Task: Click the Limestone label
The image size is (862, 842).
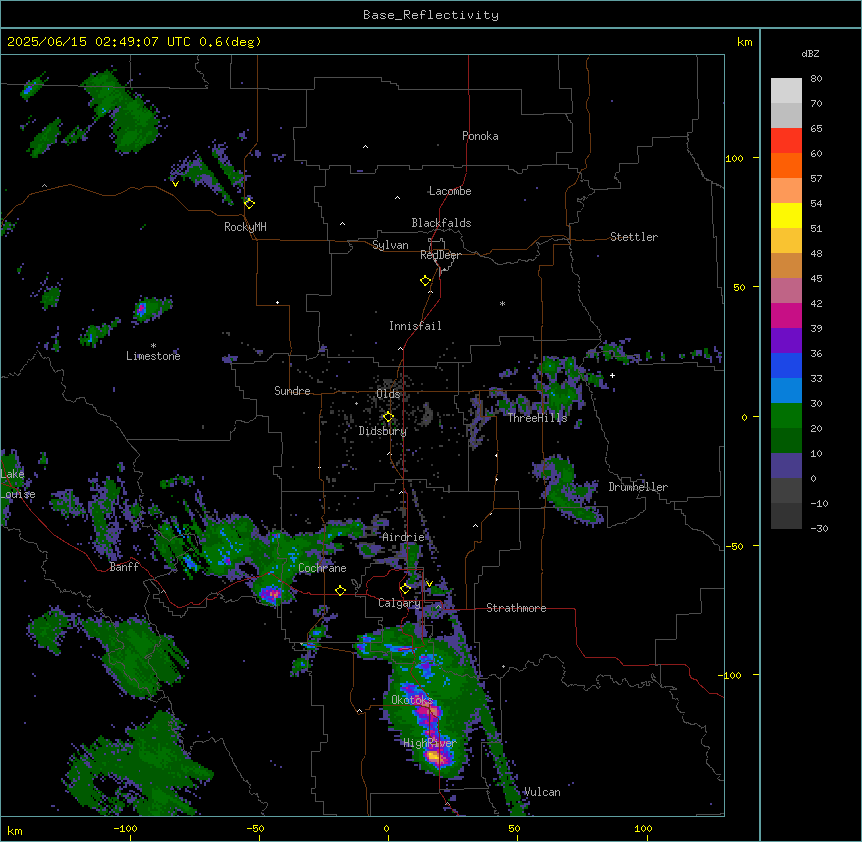Action: [153, 356]
